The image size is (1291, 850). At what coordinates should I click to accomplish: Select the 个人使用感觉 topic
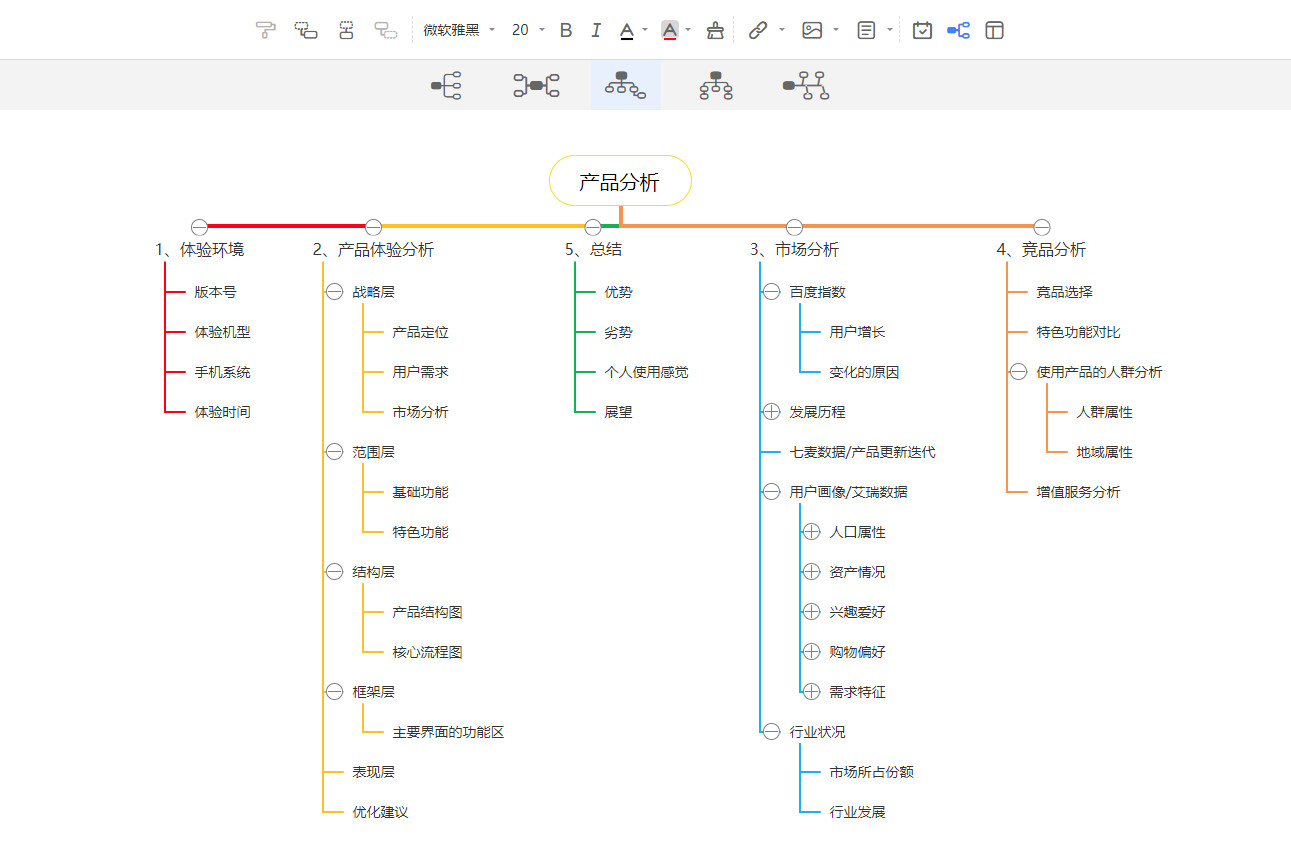646,372
